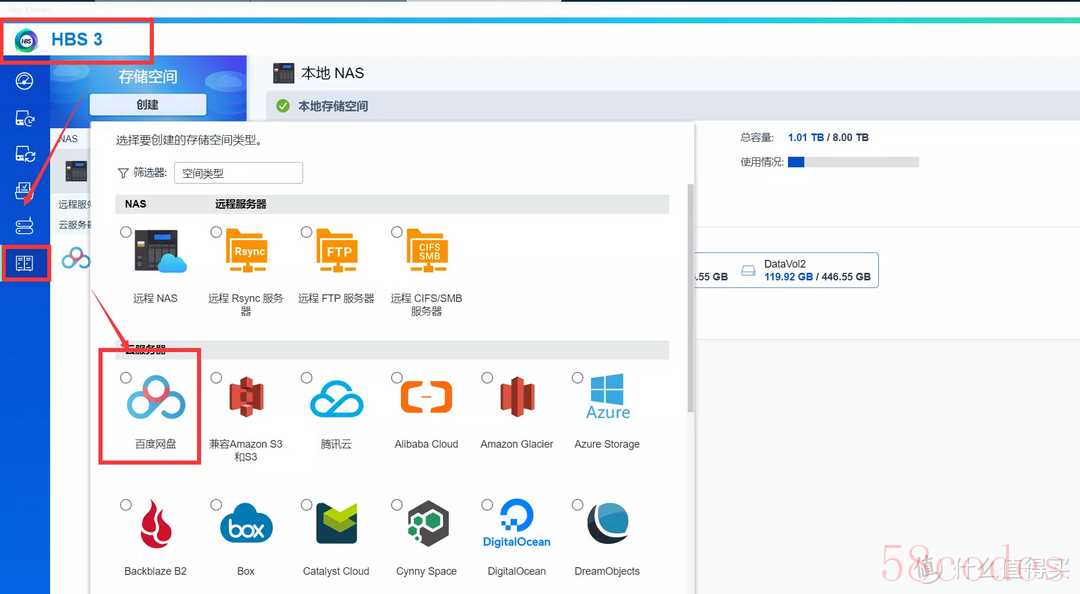Click the Cynny Space hexagon icon

[x=428, y=524]
